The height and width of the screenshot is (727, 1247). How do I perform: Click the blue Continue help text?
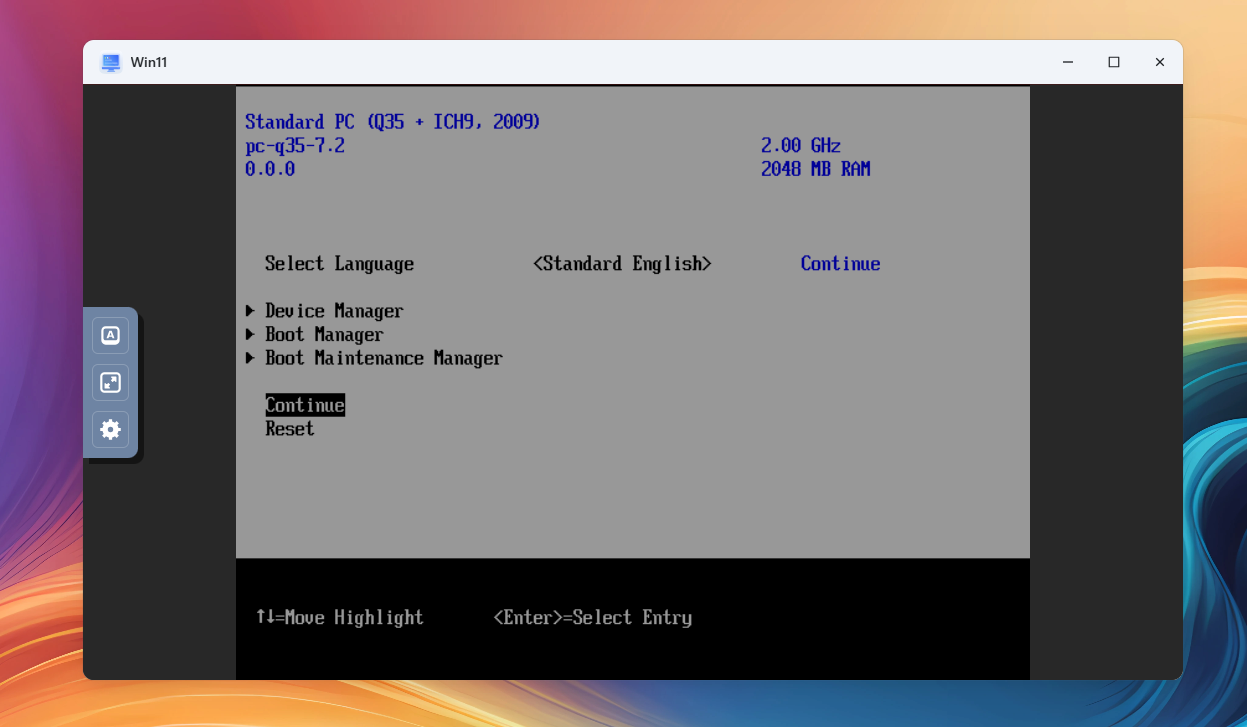[x=840, y=264]
